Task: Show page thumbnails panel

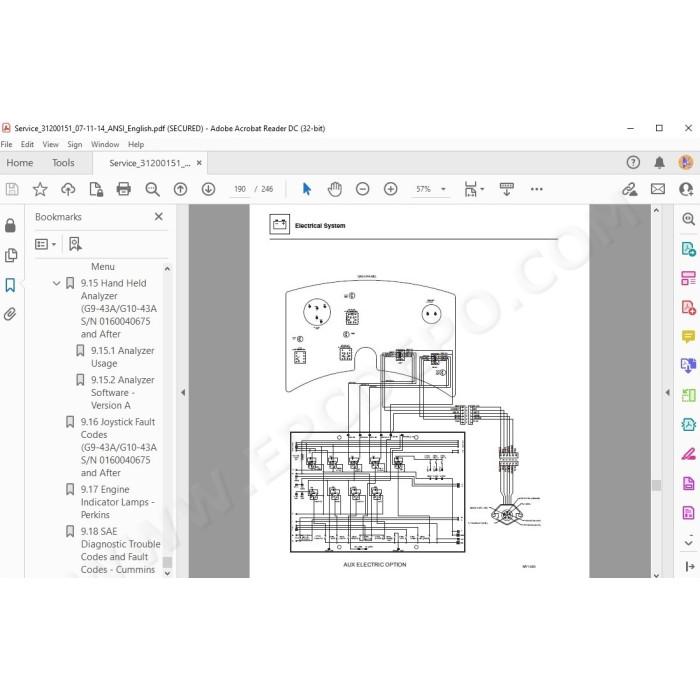Action: click(10, 255)
